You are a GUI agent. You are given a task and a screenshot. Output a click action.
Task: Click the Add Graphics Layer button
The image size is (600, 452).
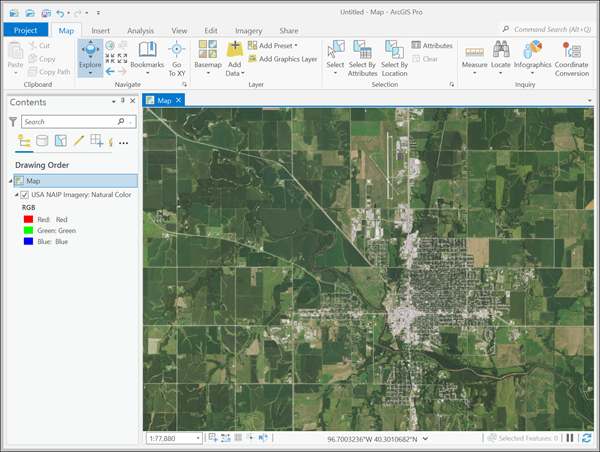(x=283, y=59)
